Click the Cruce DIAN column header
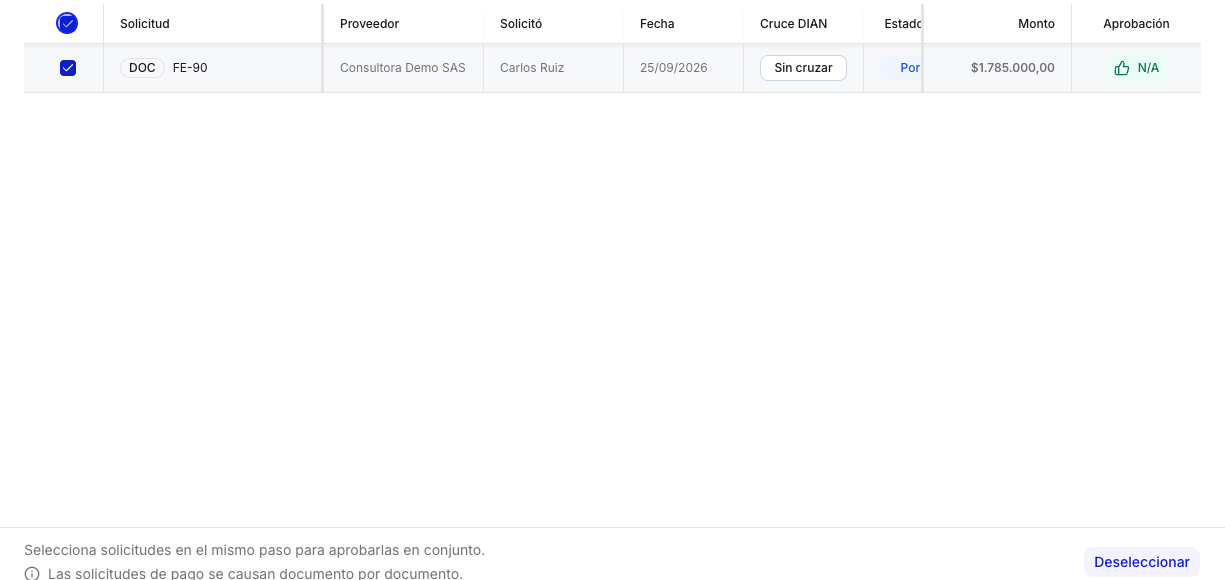This screenshot has height=580, width=1225. click(793, 24)
